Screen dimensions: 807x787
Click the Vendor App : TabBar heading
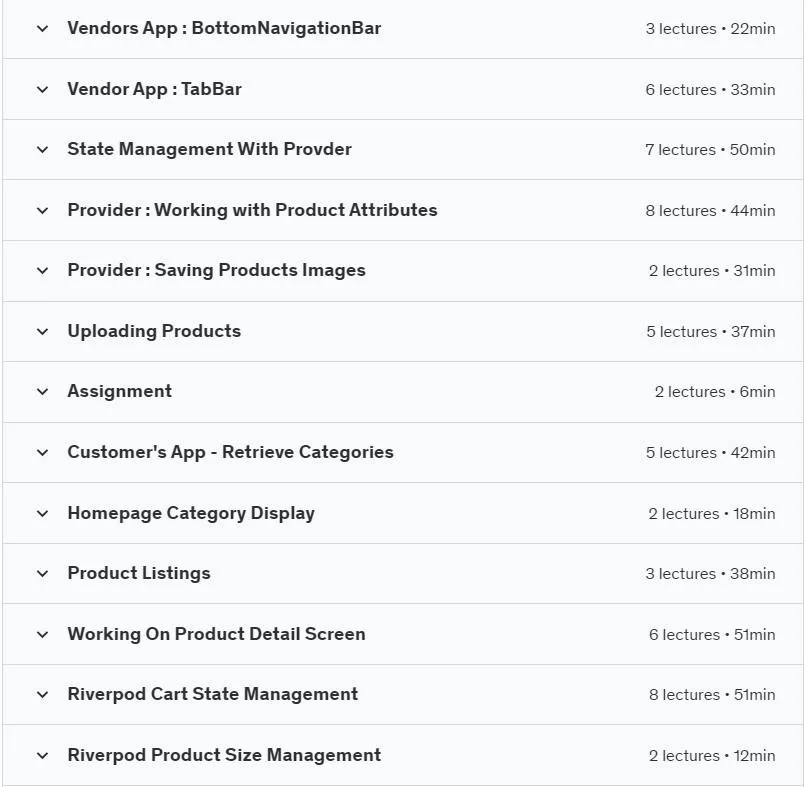(154, 90)
